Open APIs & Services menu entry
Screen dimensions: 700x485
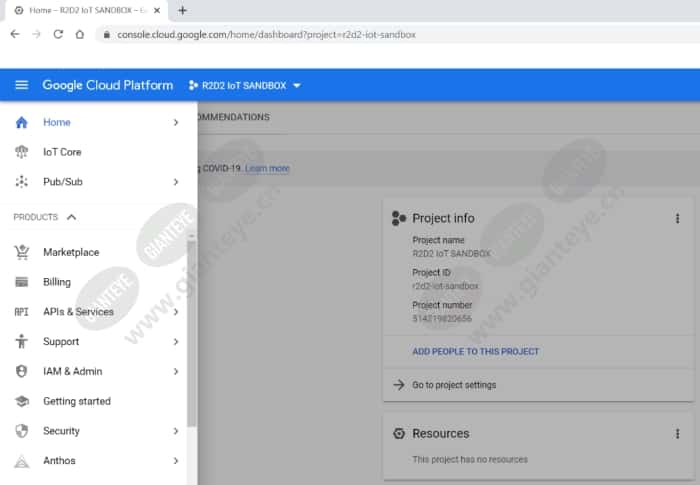point(78,312)
